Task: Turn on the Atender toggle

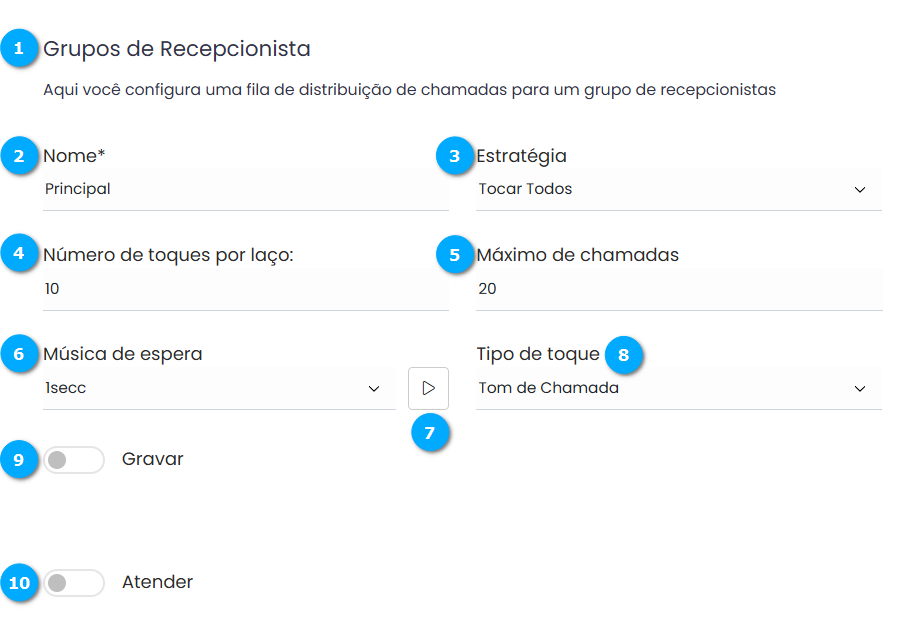Action: (x=74, y=583)
